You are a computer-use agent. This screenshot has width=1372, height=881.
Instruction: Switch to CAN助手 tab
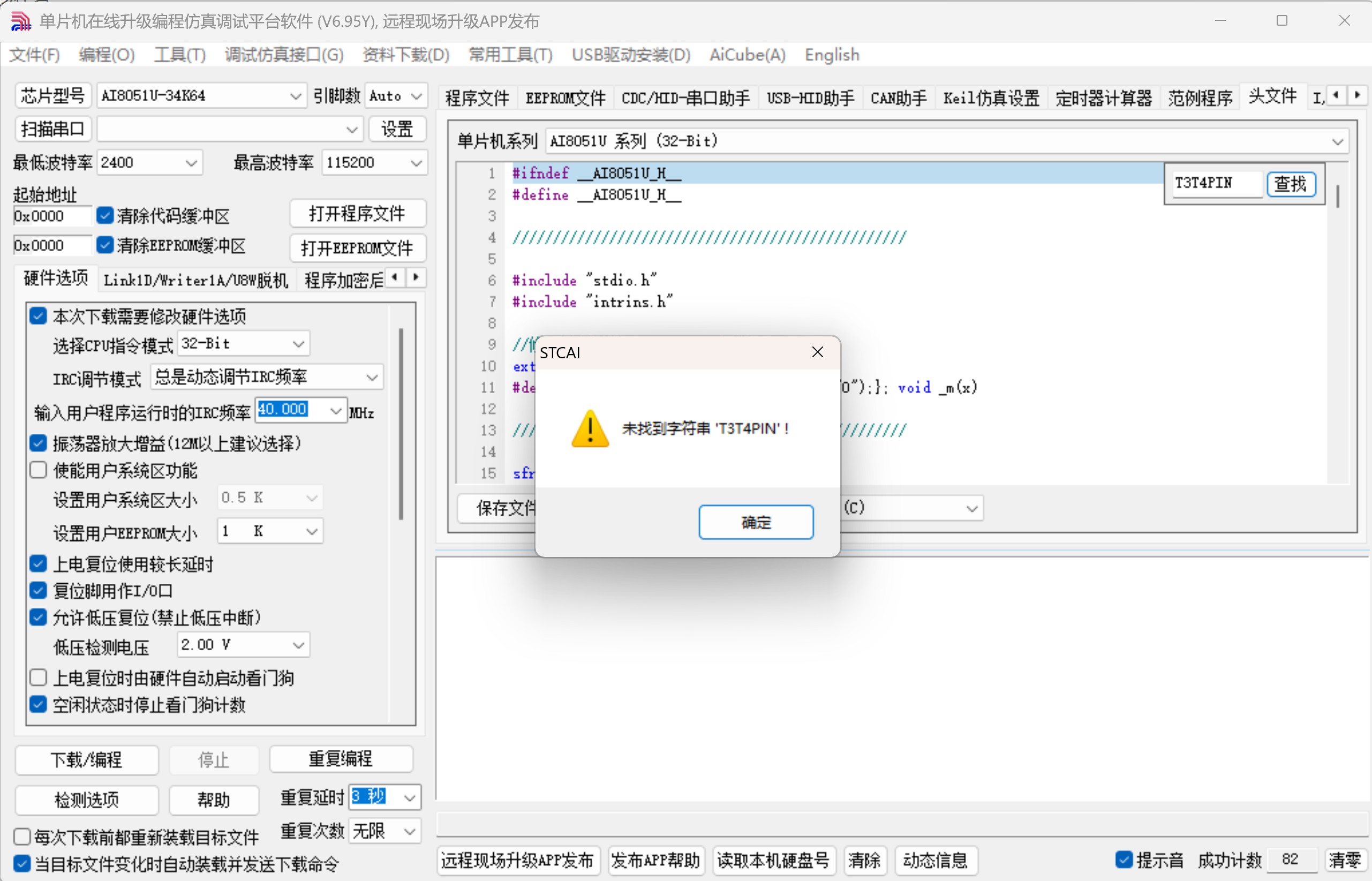click(x=899, y=98)
